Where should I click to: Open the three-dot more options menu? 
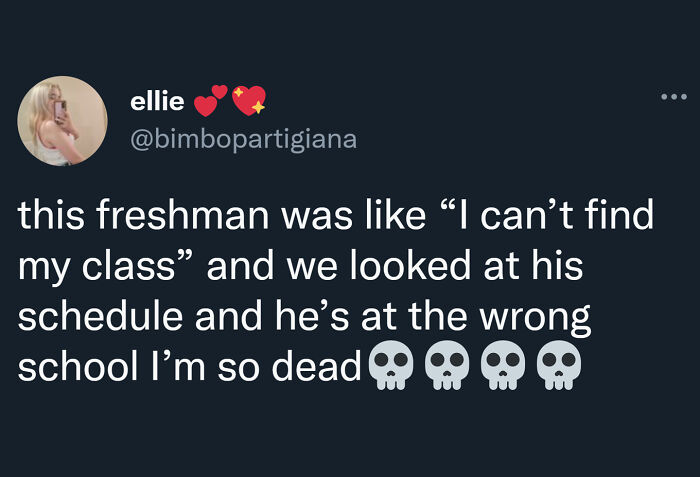(673, 98)
